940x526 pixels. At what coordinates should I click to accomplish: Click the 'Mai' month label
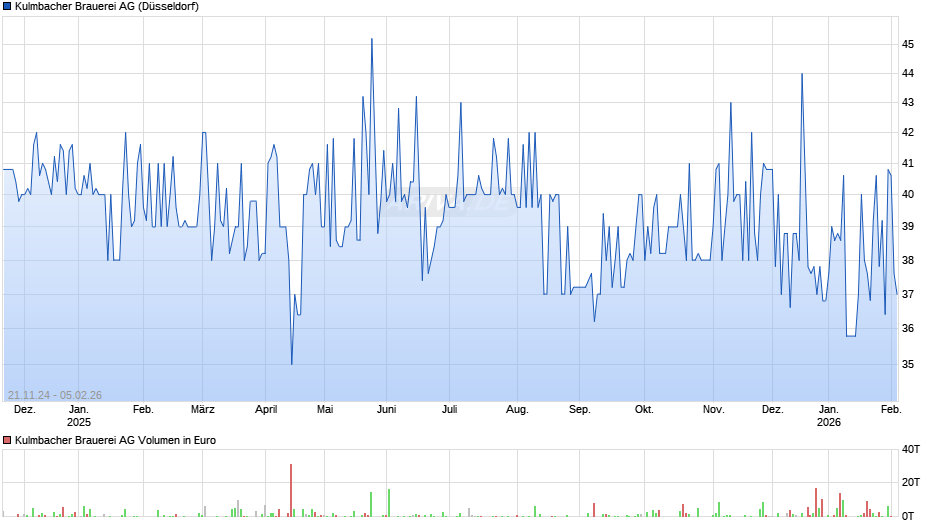pos(325,410)
